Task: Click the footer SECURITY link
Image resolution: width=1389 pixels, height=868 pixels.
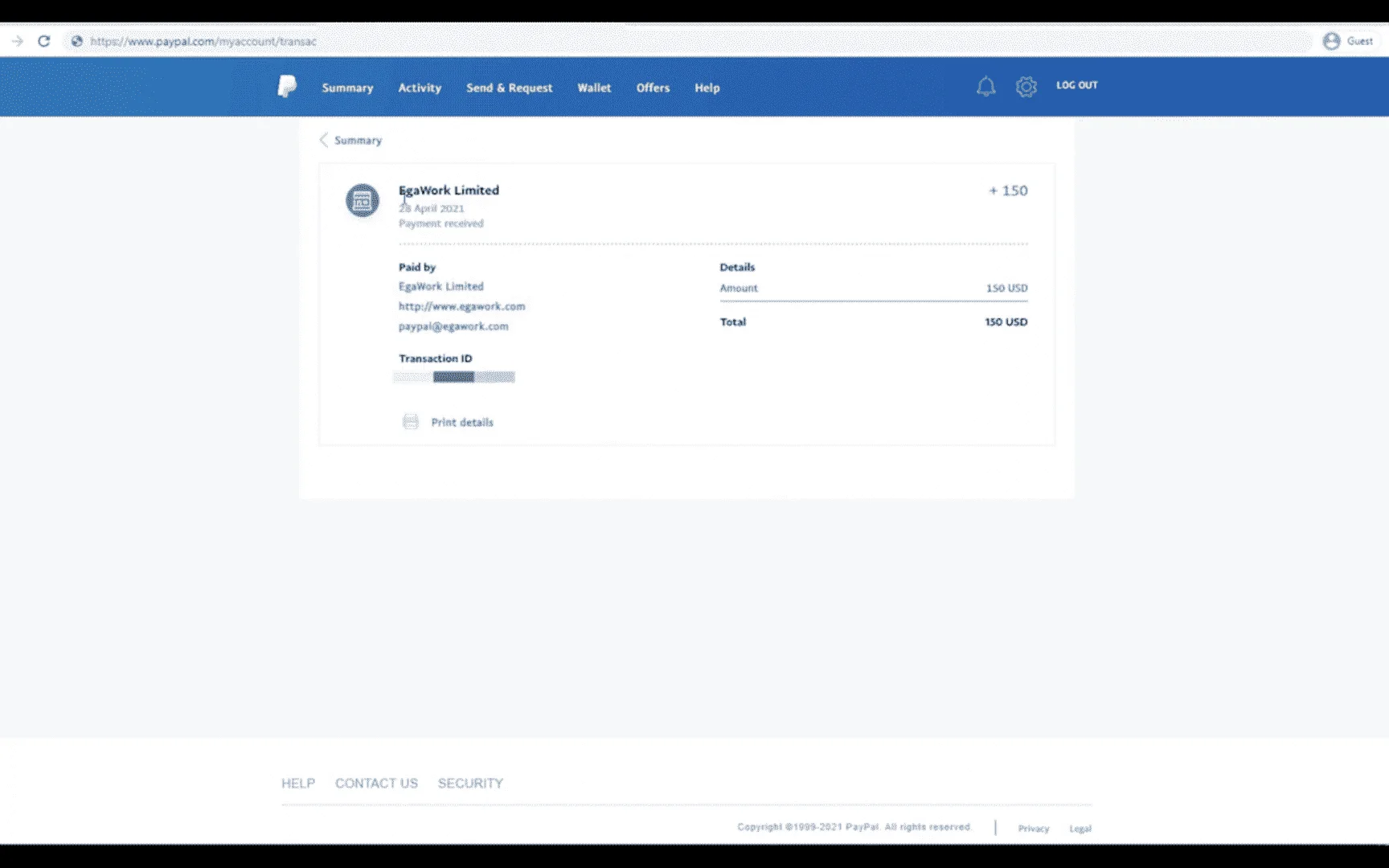Action: pos(470,783)
